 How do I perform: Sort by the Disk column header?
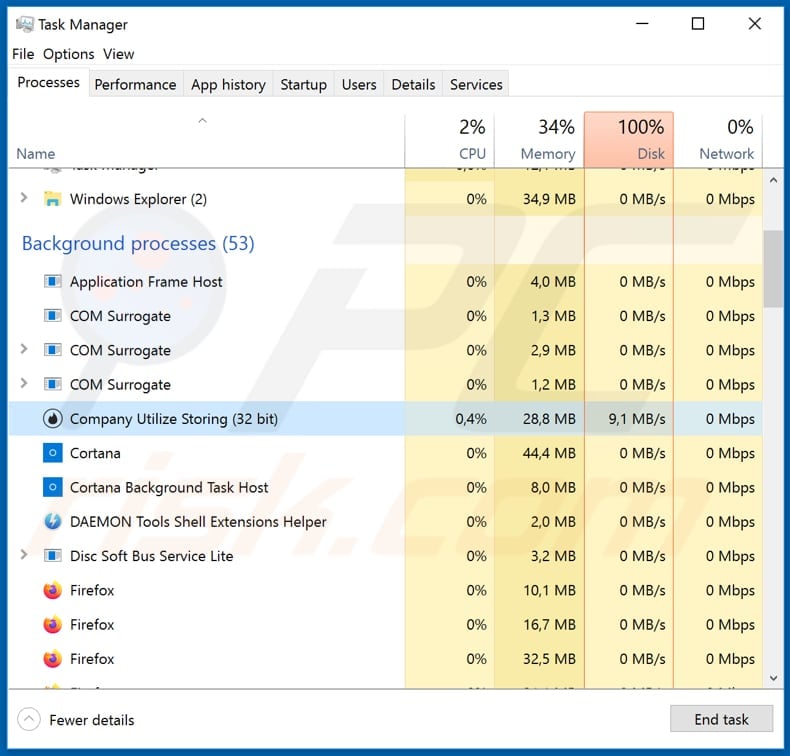pyautogui.click(x=629, y=140)
